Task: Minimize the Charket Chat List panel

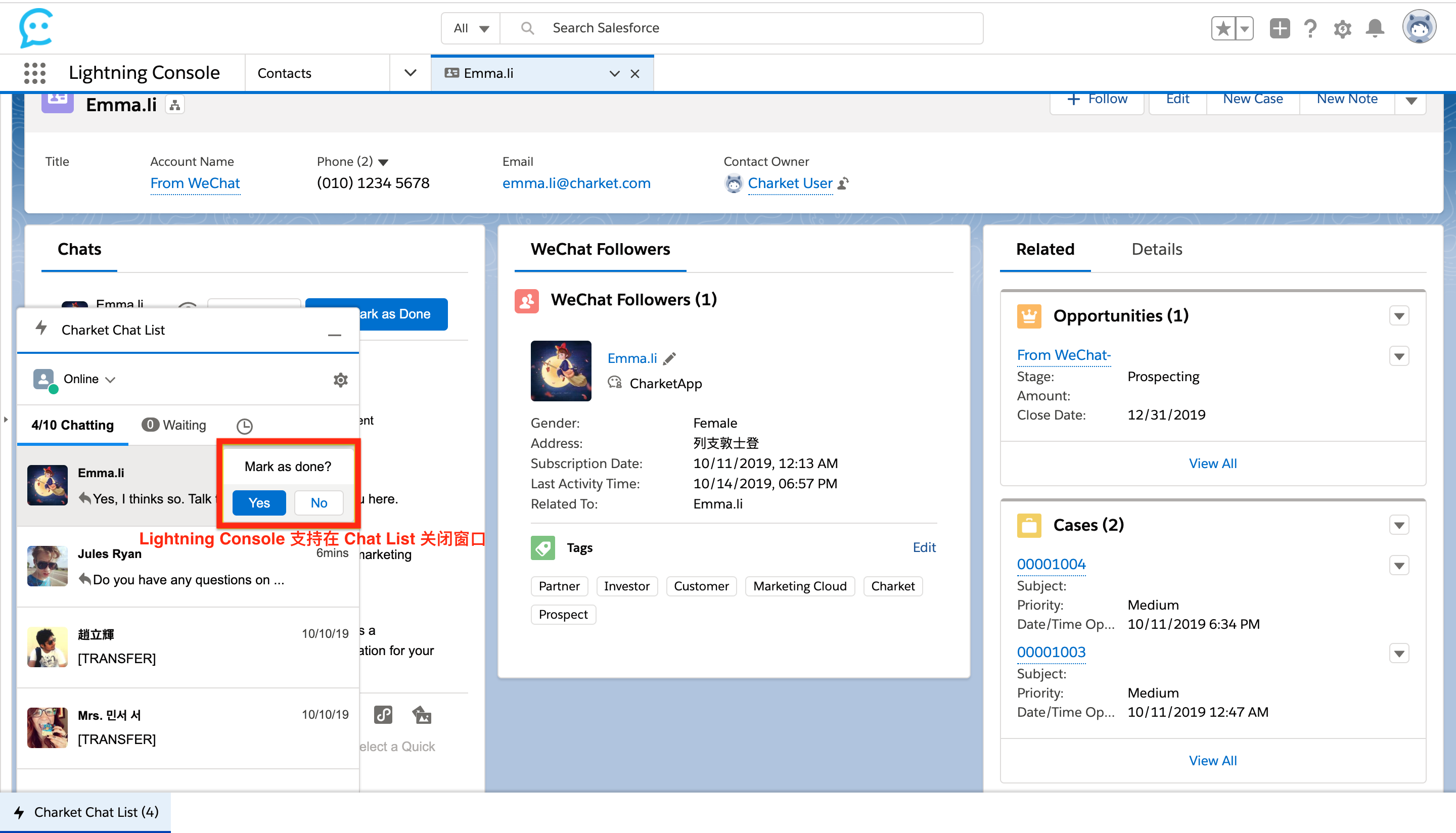Action: pos(335,334)
